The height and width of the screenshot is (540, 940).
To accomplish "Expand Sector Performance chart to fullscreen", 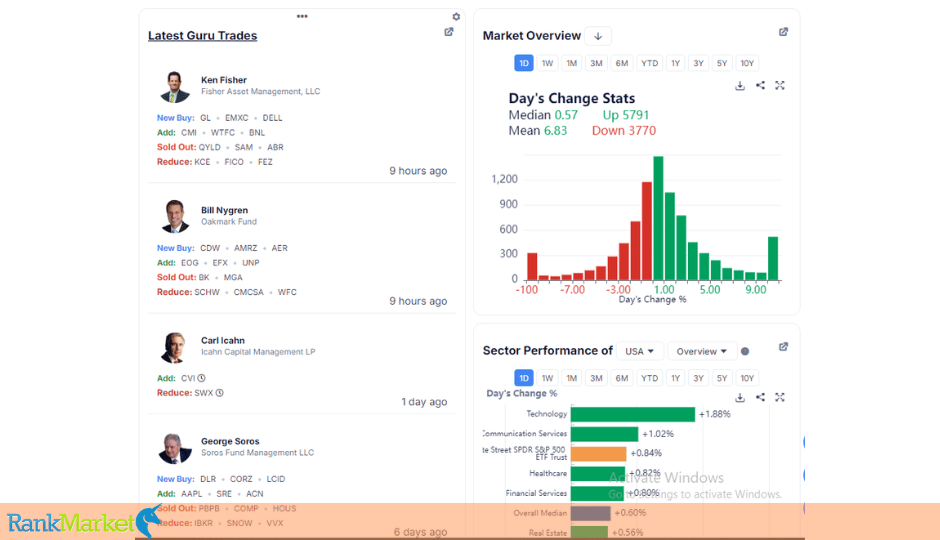I will (779, 397).
